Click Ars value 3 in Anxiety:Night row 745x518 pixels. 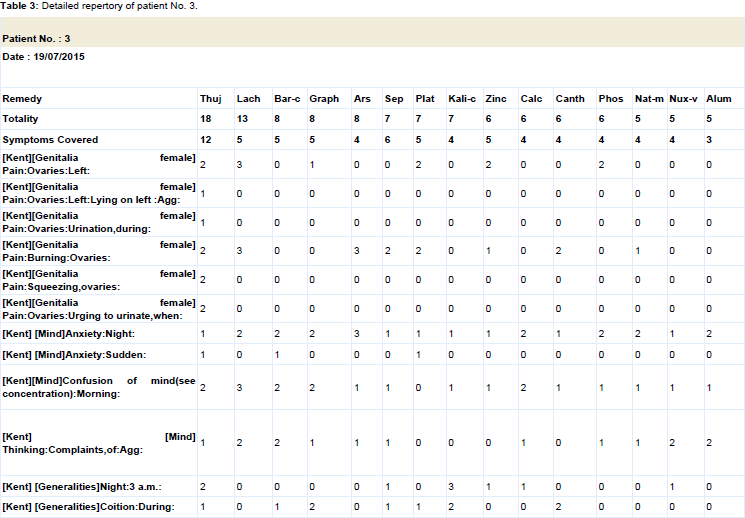[x=356, y=334]
